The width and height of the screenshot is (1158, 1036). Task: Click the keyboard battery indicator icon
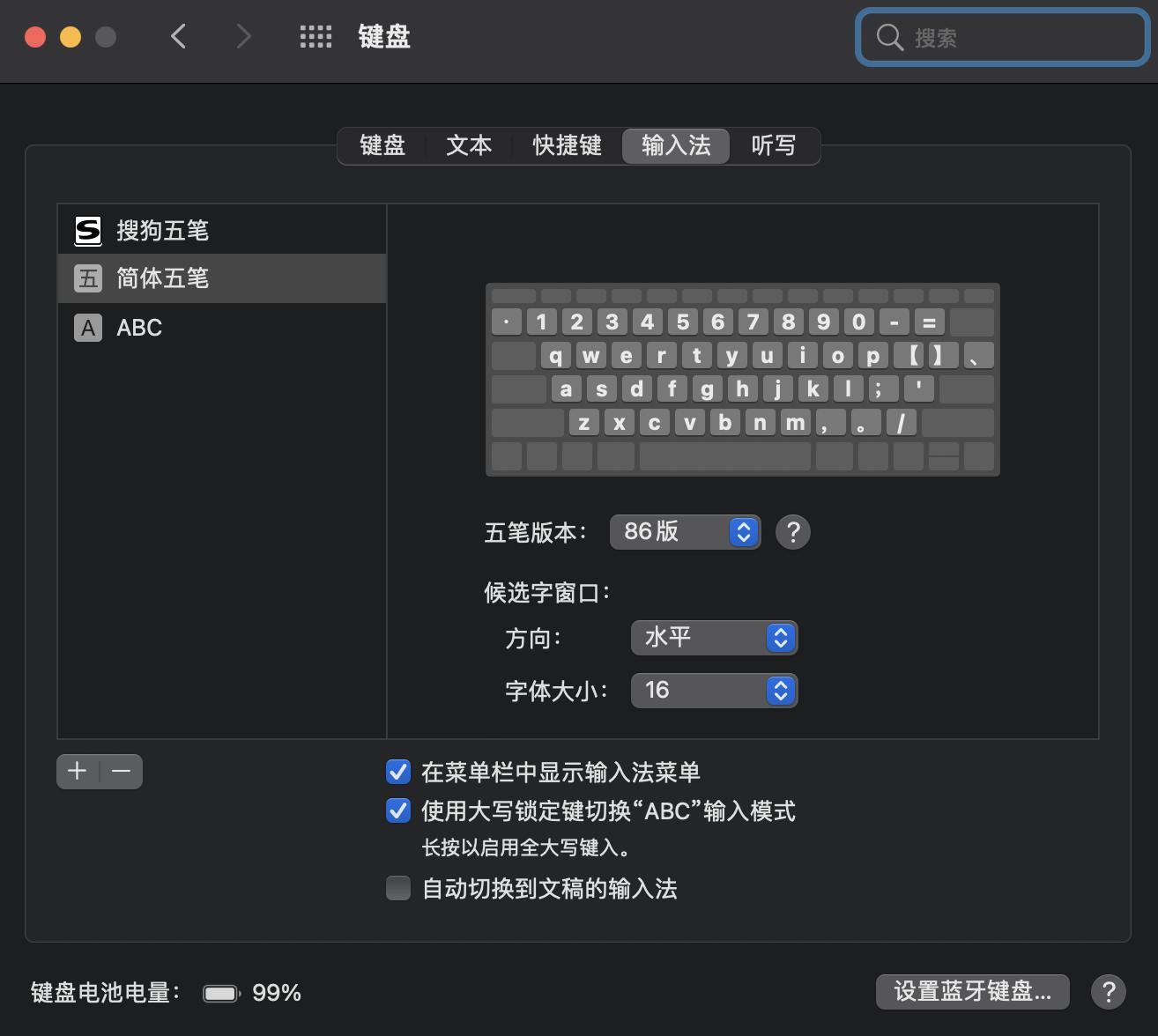pyautogui.click(x=220, y=992)
